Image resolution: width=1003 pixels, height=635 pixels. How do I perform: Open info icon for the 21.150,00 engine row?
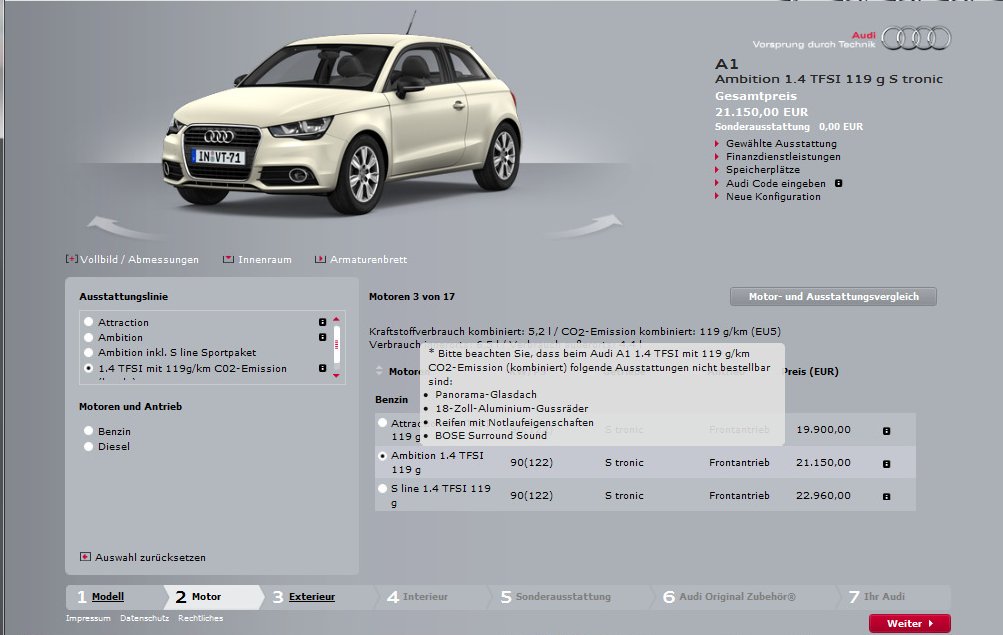point(887,464)
